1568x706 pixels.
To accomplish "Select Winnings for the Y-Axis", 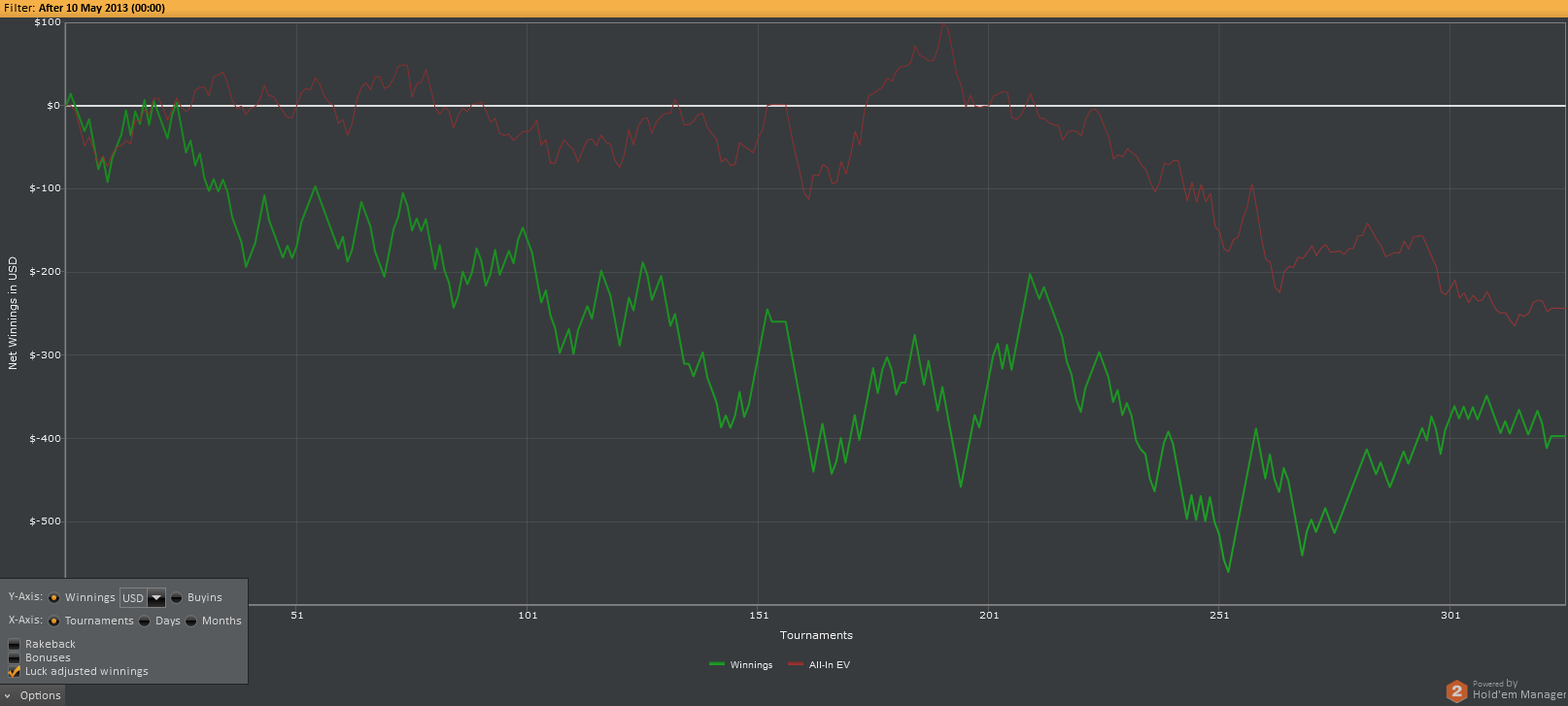I will tap(54, 598).
